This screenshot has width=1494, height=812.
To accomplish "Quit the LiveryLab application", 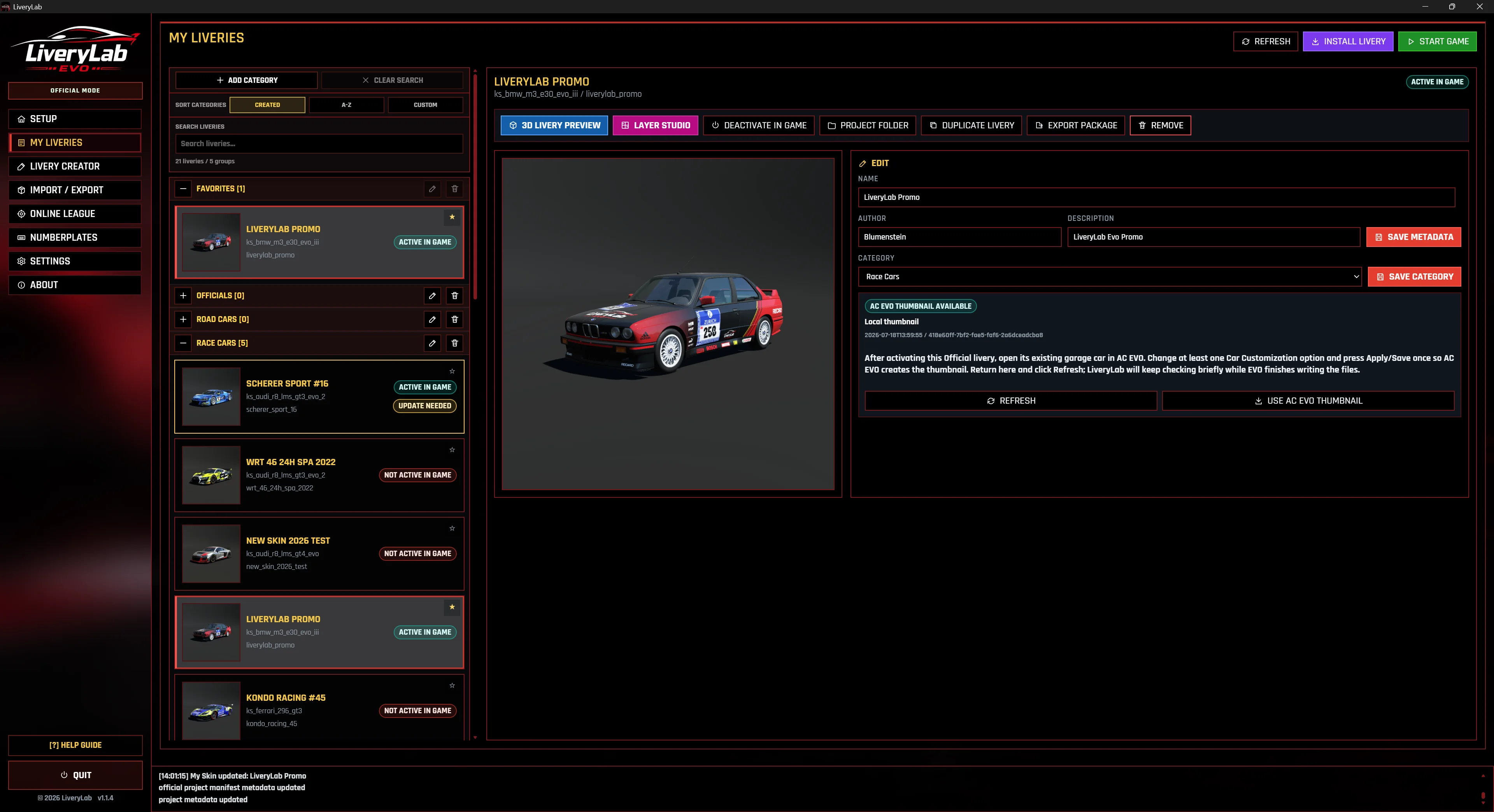I will [x=75, y=775].
